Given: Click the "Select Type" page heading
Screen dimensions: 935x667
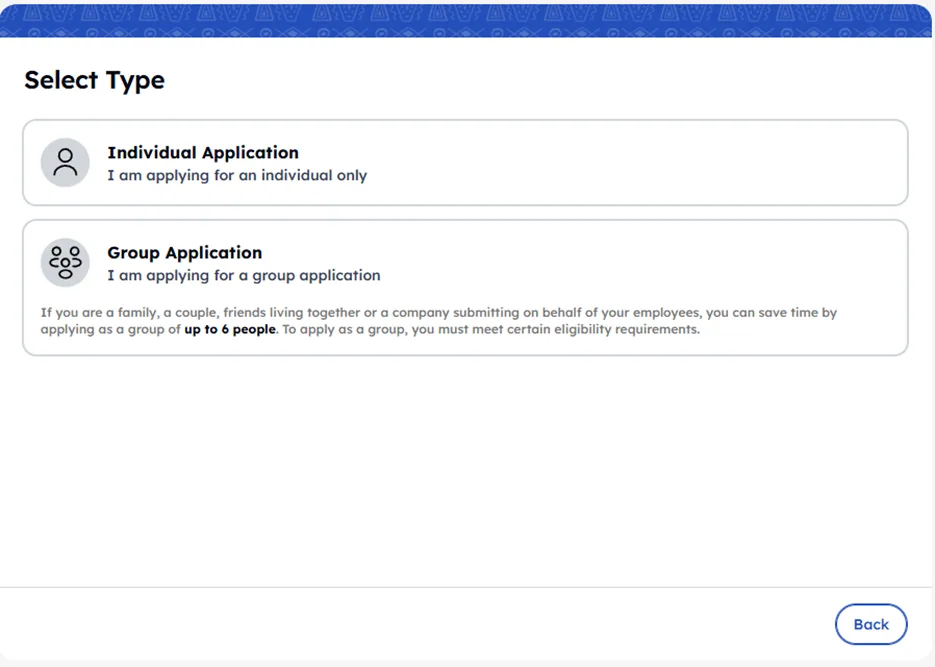Looking at the screenshot, I should coord(94,80).
